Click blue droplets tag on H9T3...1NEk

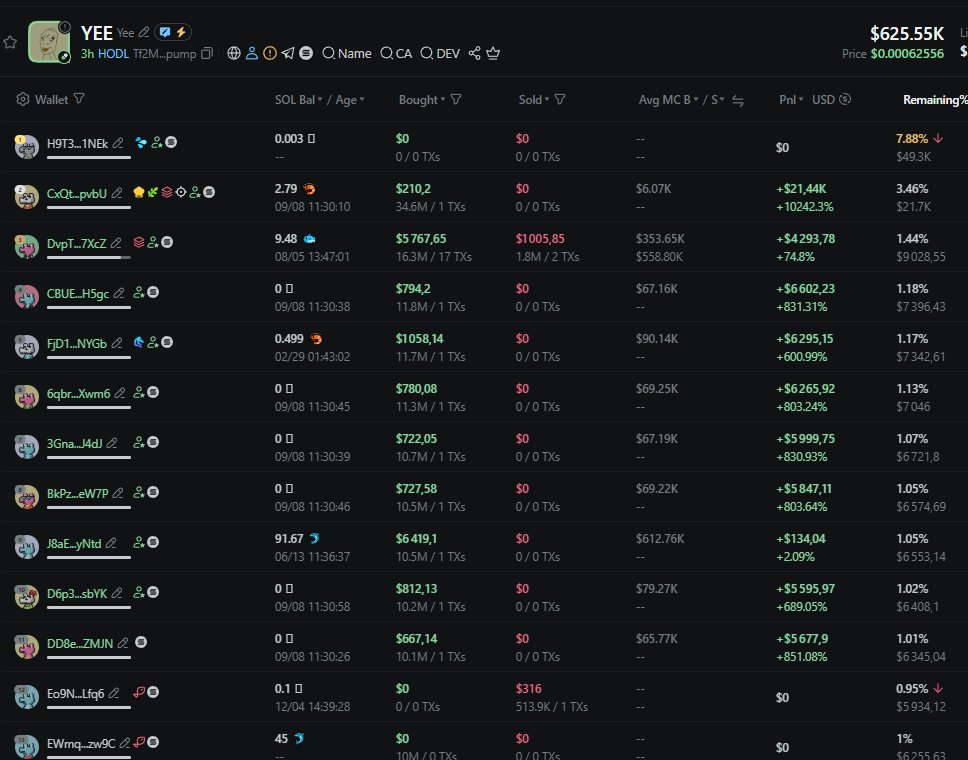pos(141,143)
